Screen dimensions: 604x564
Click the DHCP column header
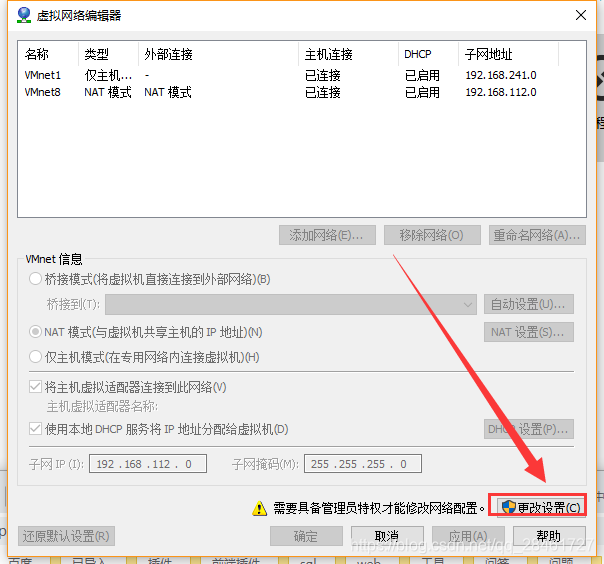[x=428, y=54]
